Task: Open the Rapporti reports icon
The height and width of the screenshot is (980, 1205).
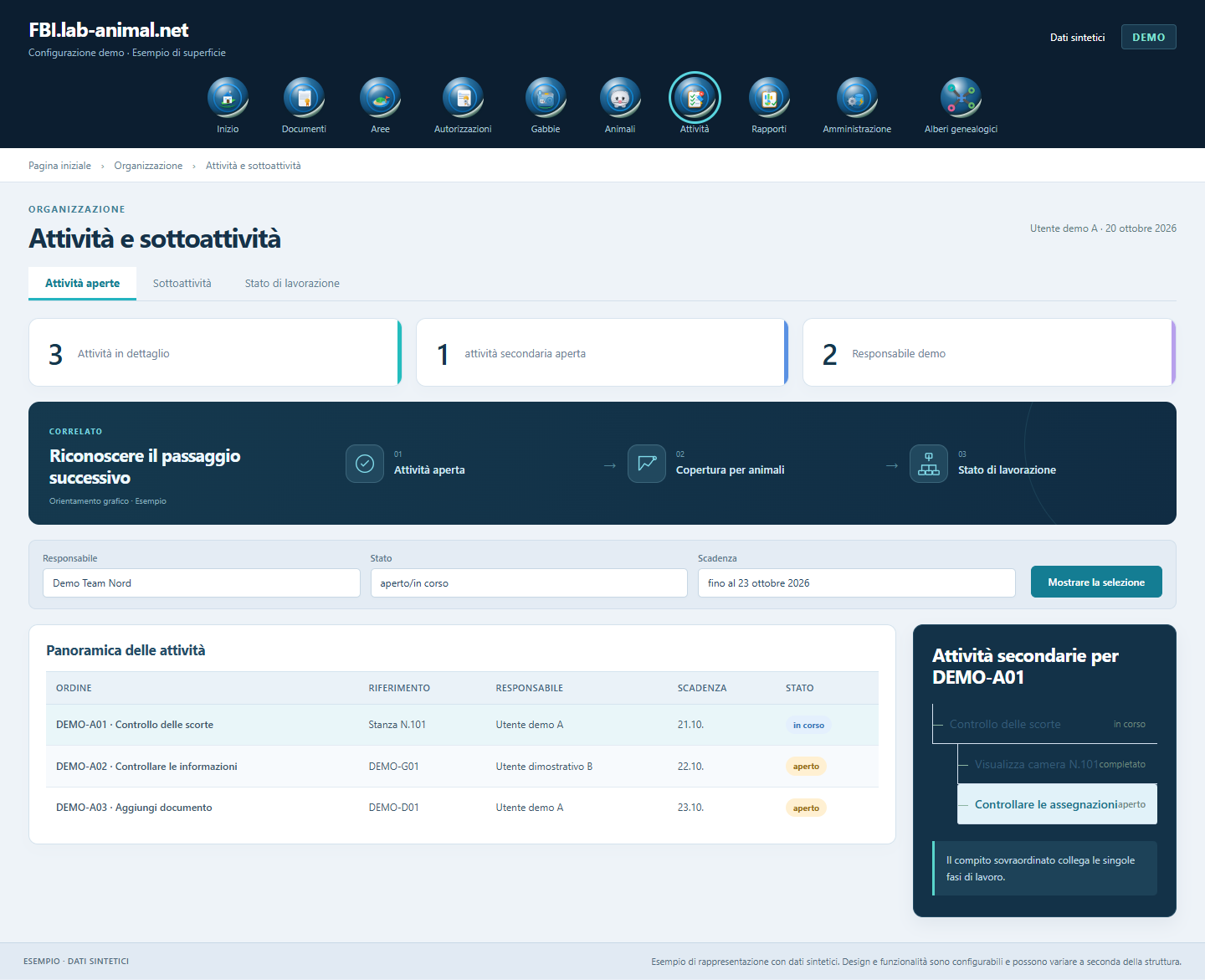Action: (769, 97)
